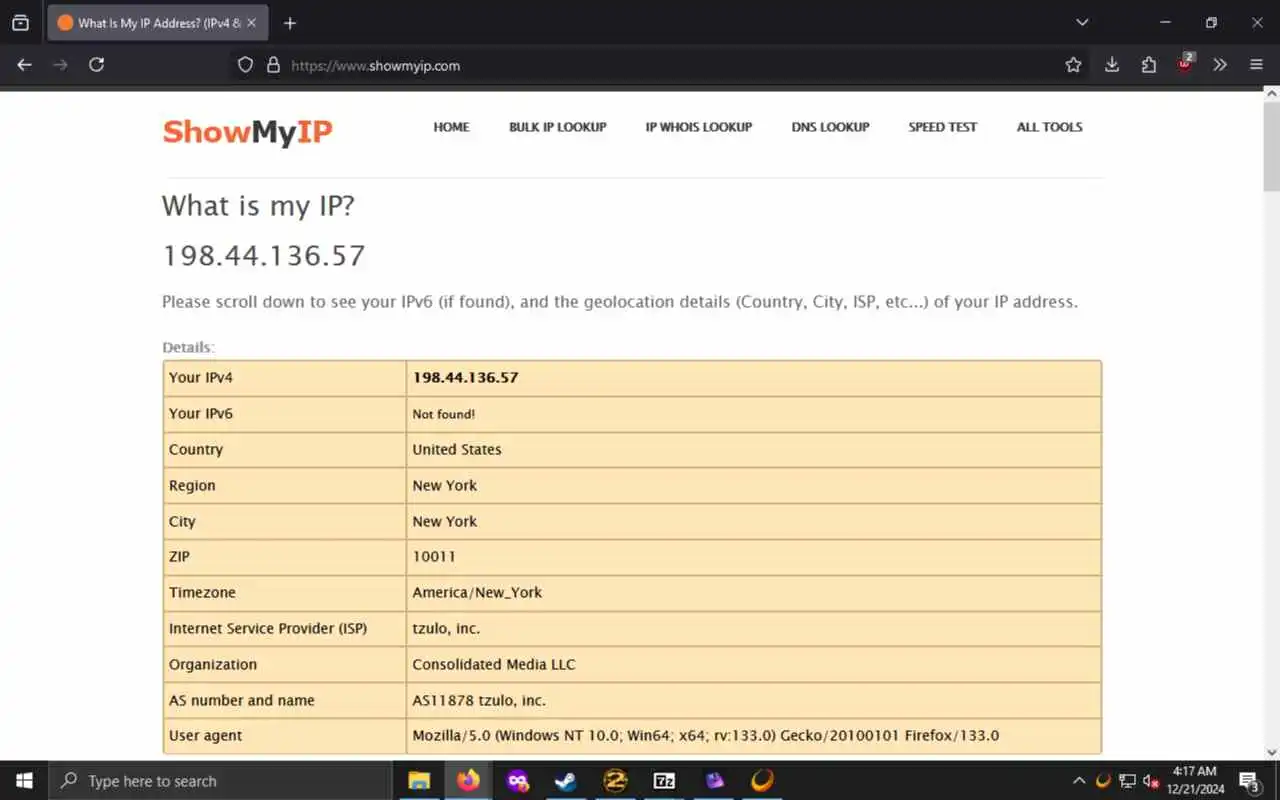Image resolution: width=1280 pixels, height=800 pixels.
Task: Click the 'Your IPv6' row label
Action: 201,414
